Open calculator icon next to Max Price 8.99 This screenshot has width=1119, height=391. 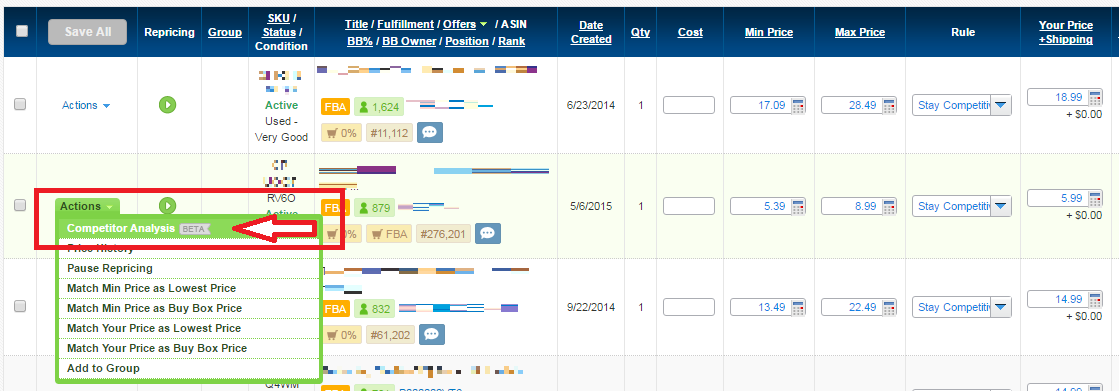(x=890, y=206)
